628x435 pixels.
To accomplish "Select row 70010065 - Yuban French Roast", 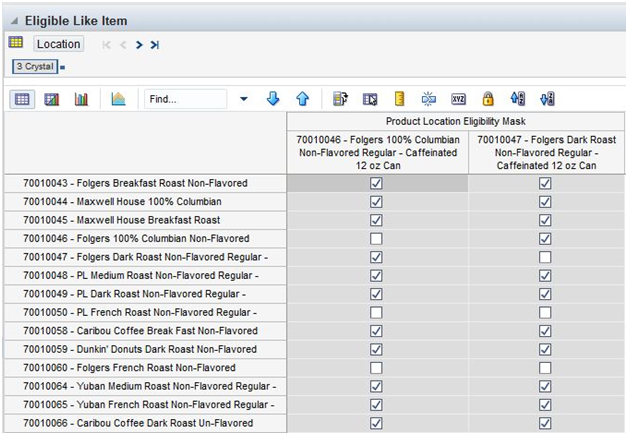I will [x=145, y=405].
